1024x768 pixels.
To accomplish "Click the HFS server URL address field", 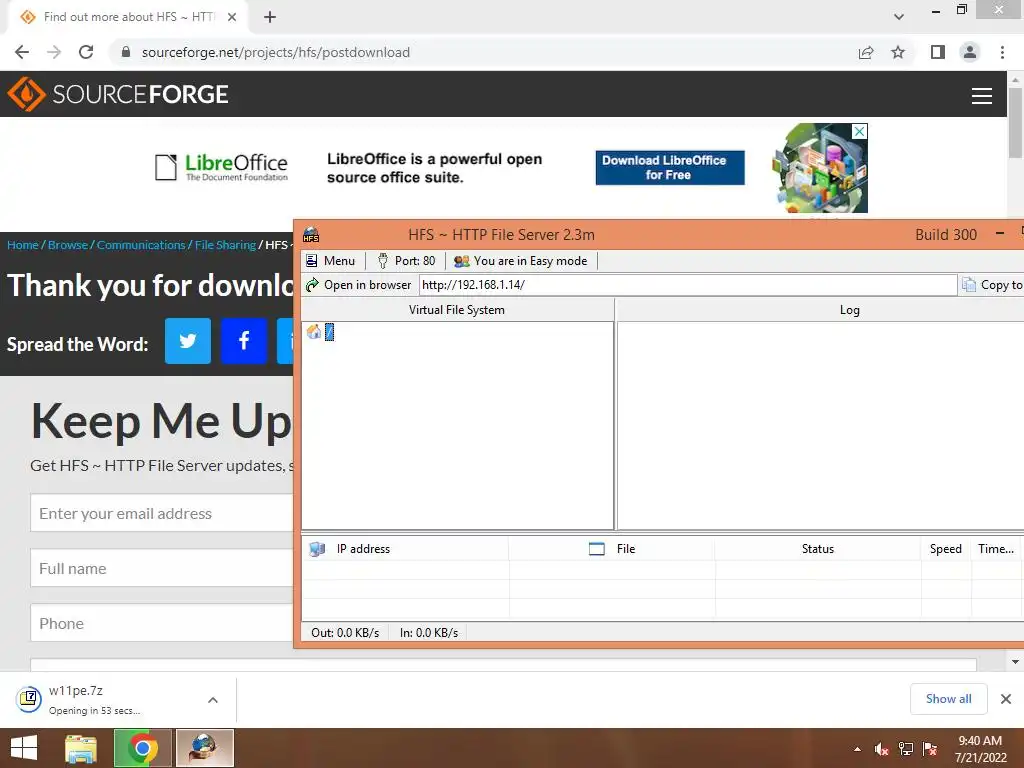I will 688,285.
